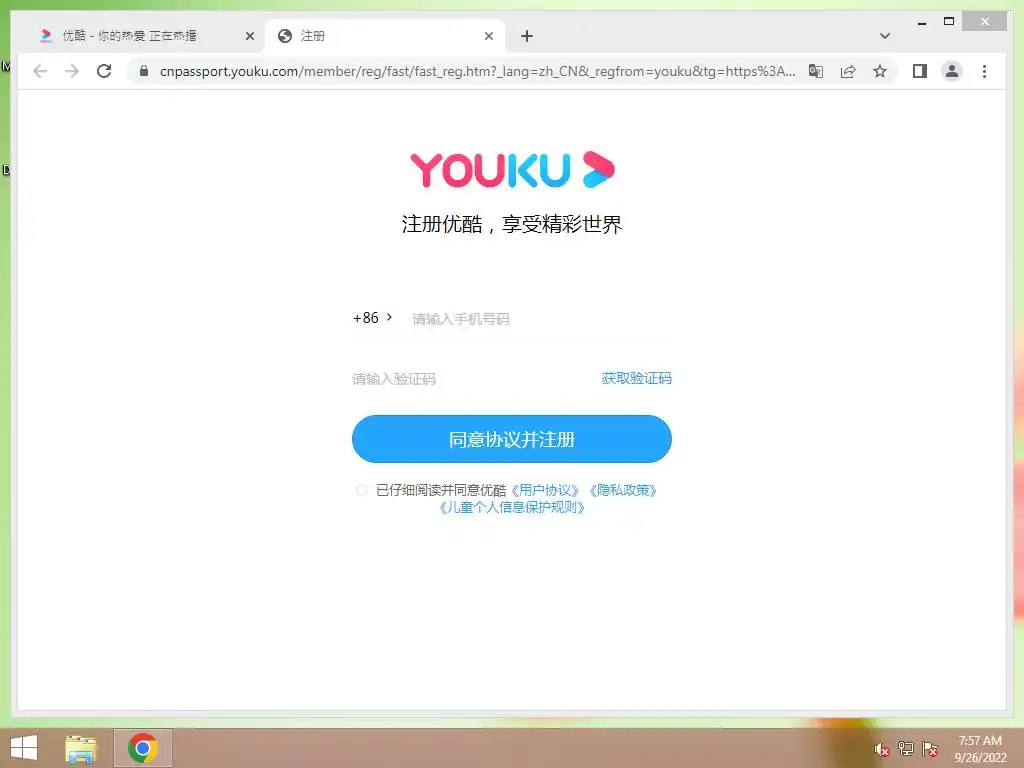Open File Explorer from taskbar
The image size is (1024, 768).
click(x=80, y=748)
